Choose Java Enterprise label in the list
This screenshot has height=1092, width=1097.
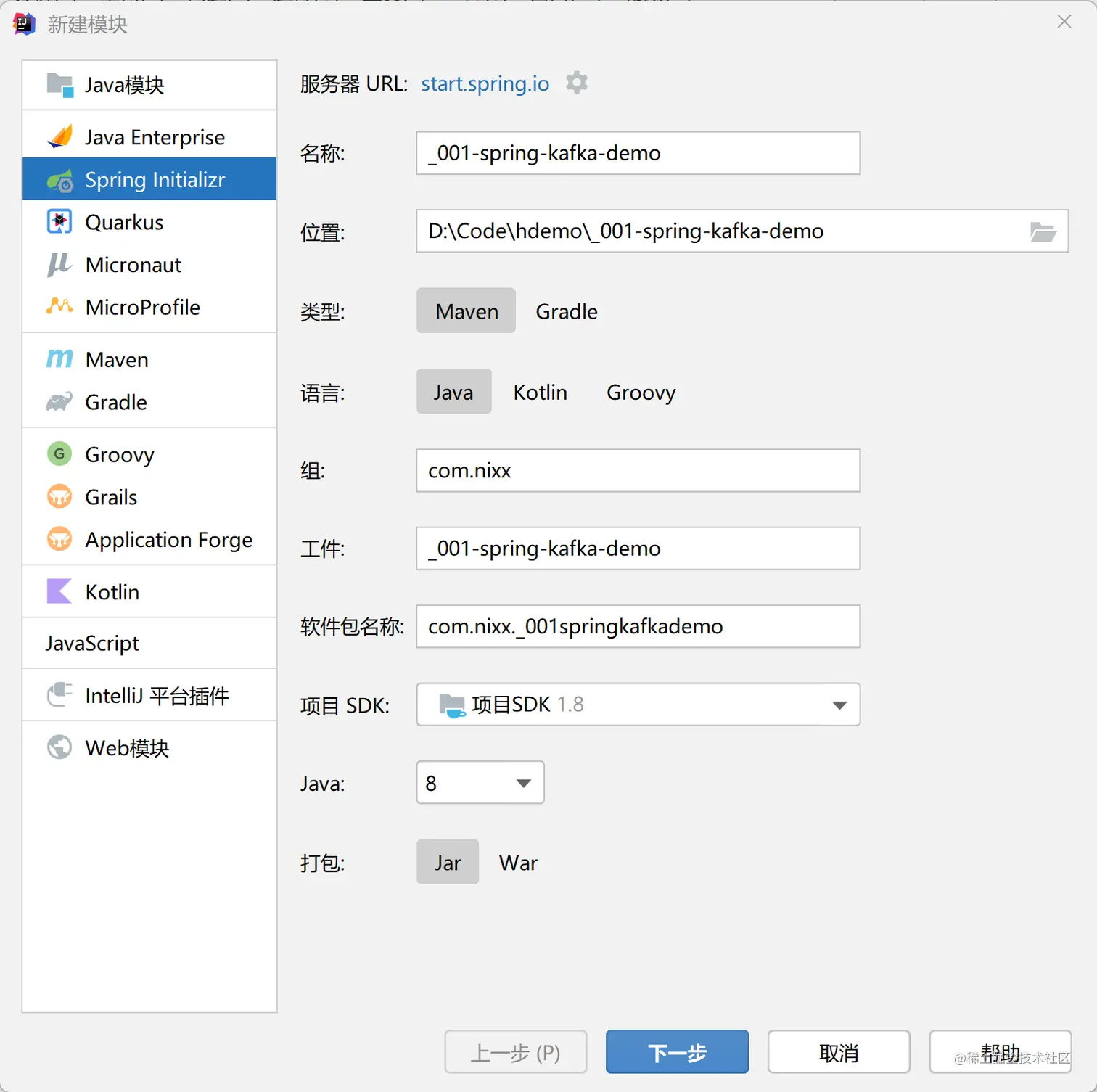tap(155, 137)
